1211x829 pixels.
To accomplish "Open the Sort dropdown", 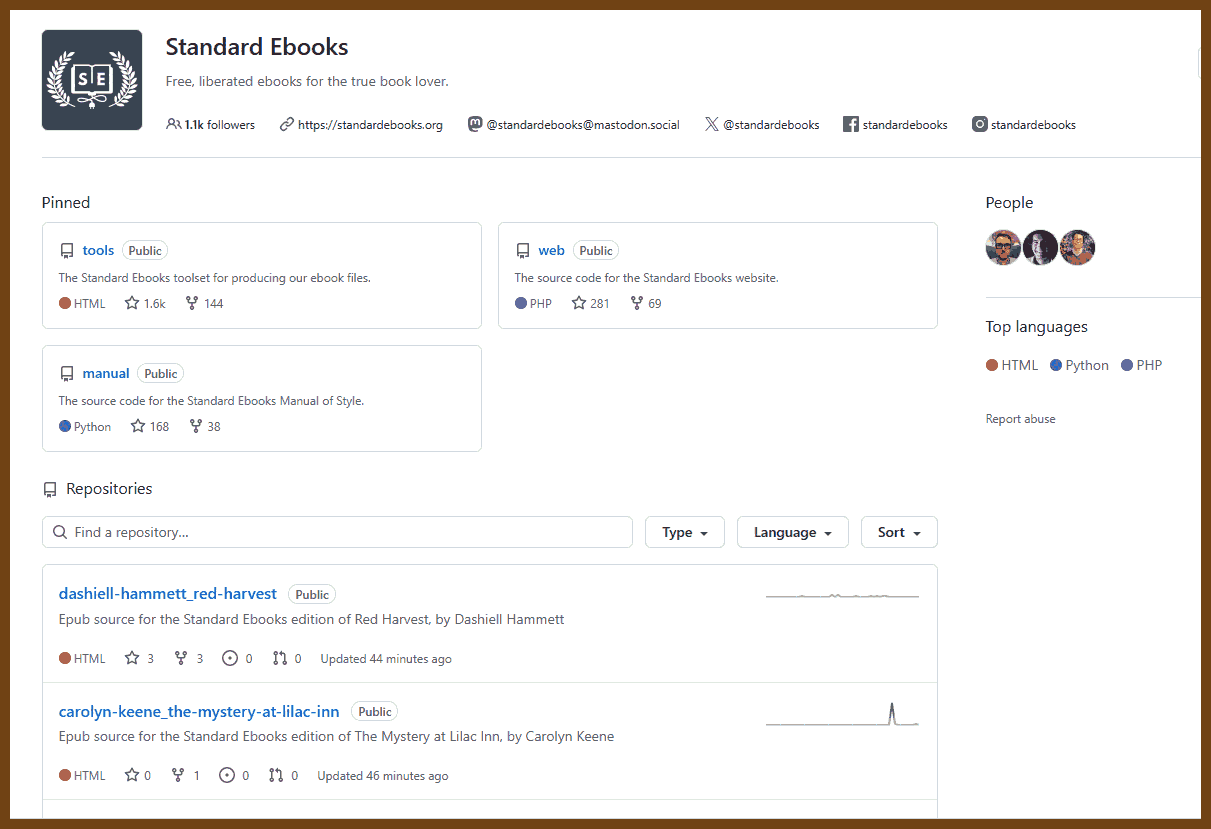I will click(x=898, y=532).
